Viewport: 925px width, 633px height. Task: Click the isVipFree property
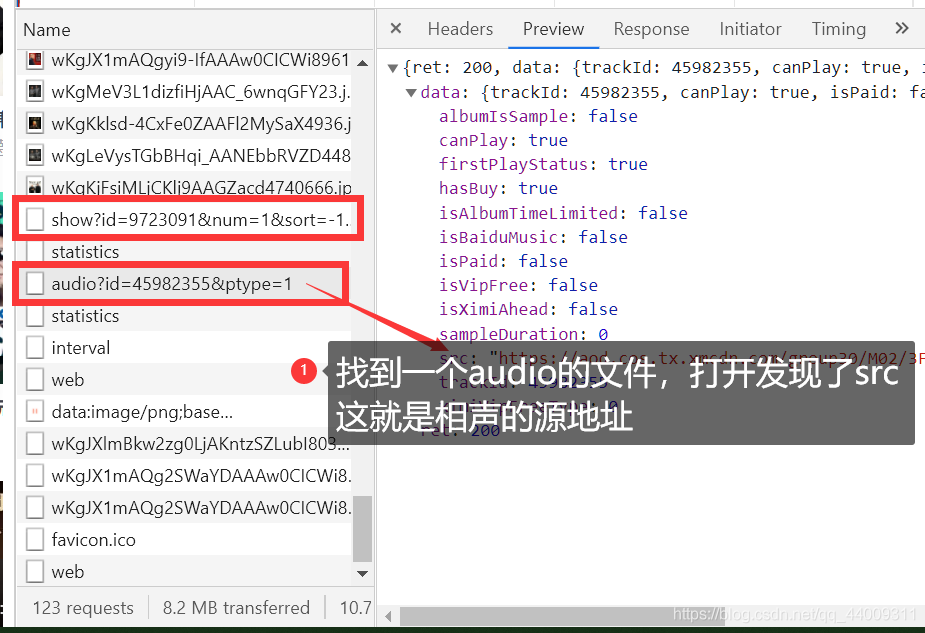click(x=518, y=286)
